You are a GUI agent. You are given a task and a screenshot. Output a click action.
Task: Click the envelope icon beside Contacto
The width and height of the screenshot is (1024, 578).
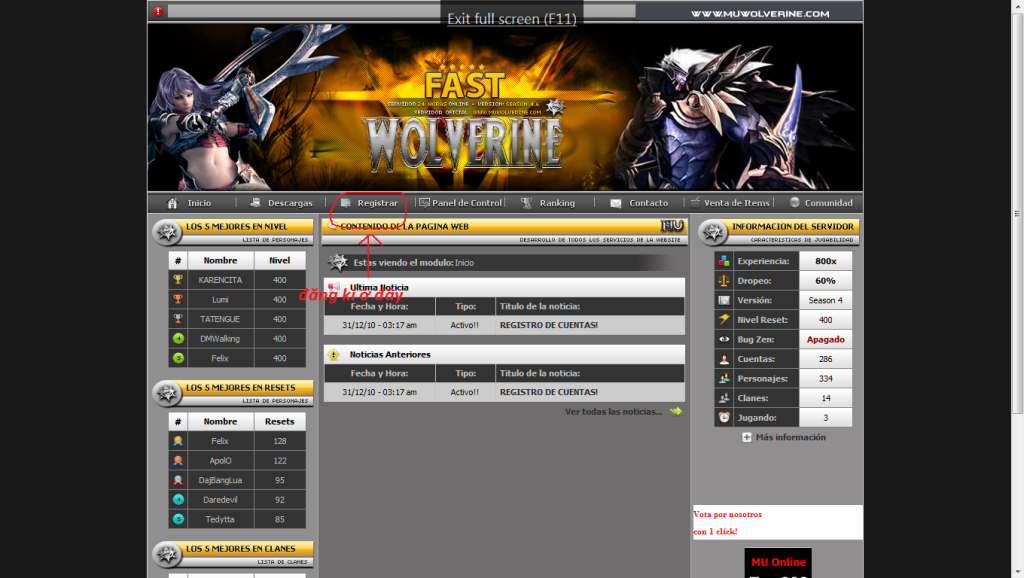[615, 203]
